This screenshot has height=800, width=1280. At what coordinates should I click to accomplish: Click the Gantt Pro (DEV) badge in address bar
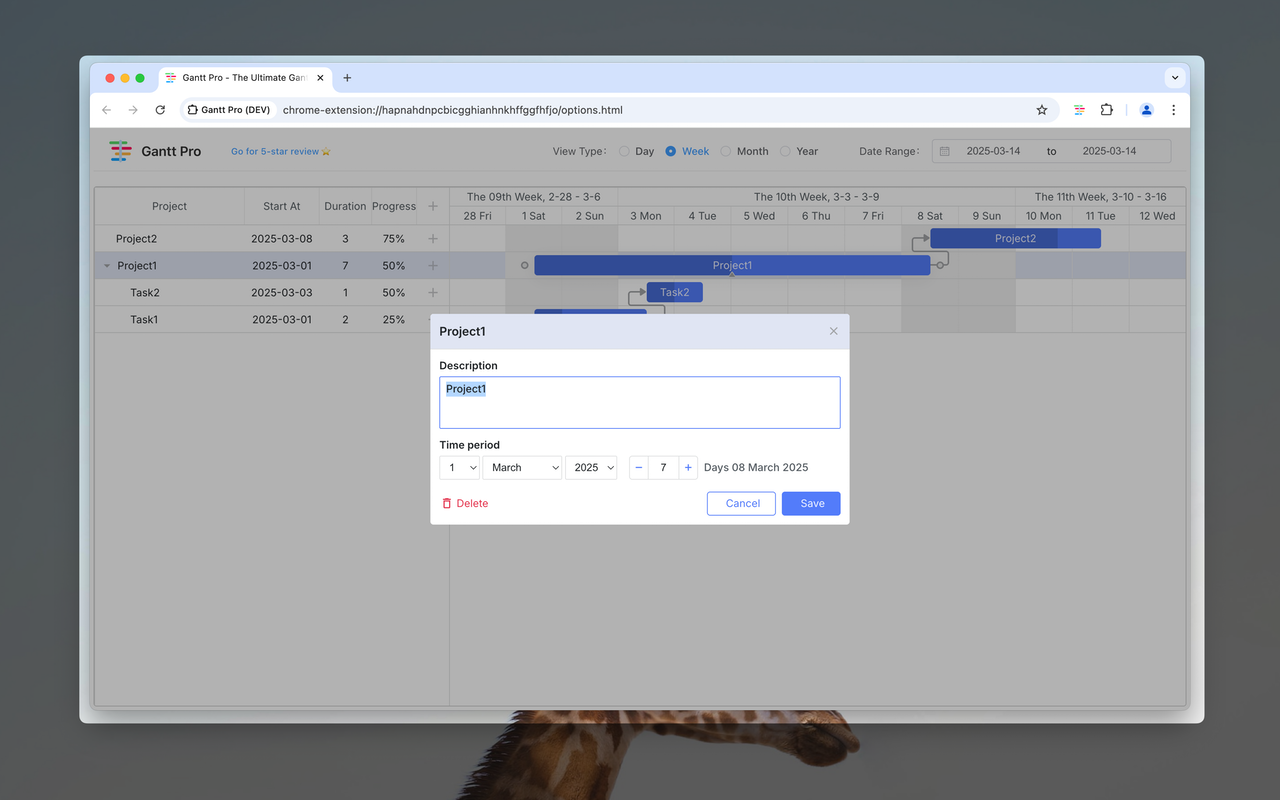pyautogui.click(x=228, y=110)
